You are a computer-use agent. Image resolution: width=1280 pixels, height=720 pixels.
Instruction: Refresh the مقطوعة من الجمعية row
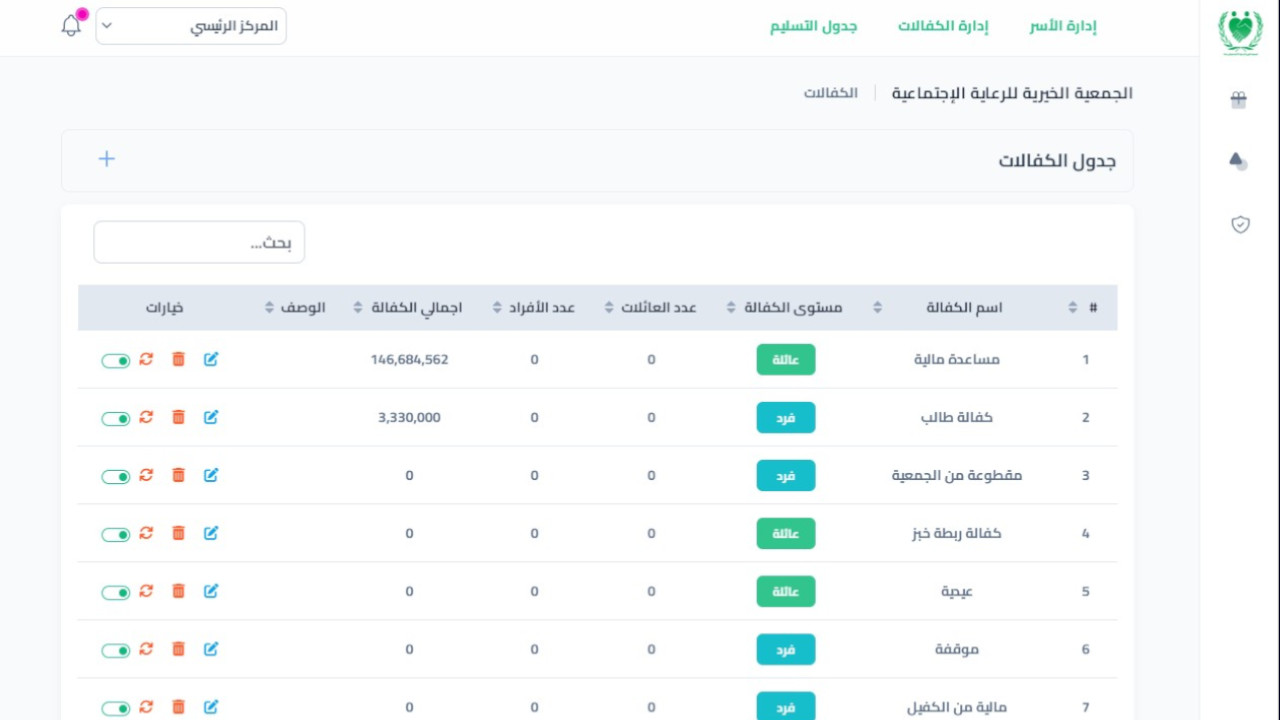[146, 475]
